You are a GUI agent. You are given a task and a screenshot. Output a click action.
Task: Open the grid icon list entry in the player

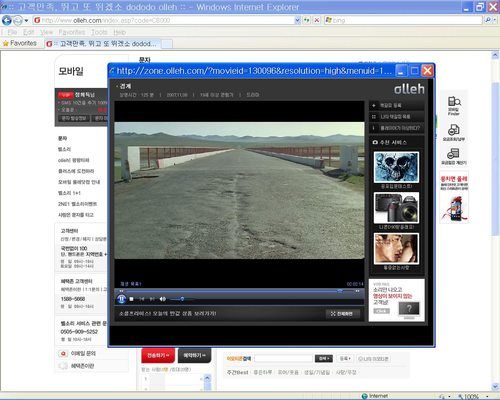point(396,117)
